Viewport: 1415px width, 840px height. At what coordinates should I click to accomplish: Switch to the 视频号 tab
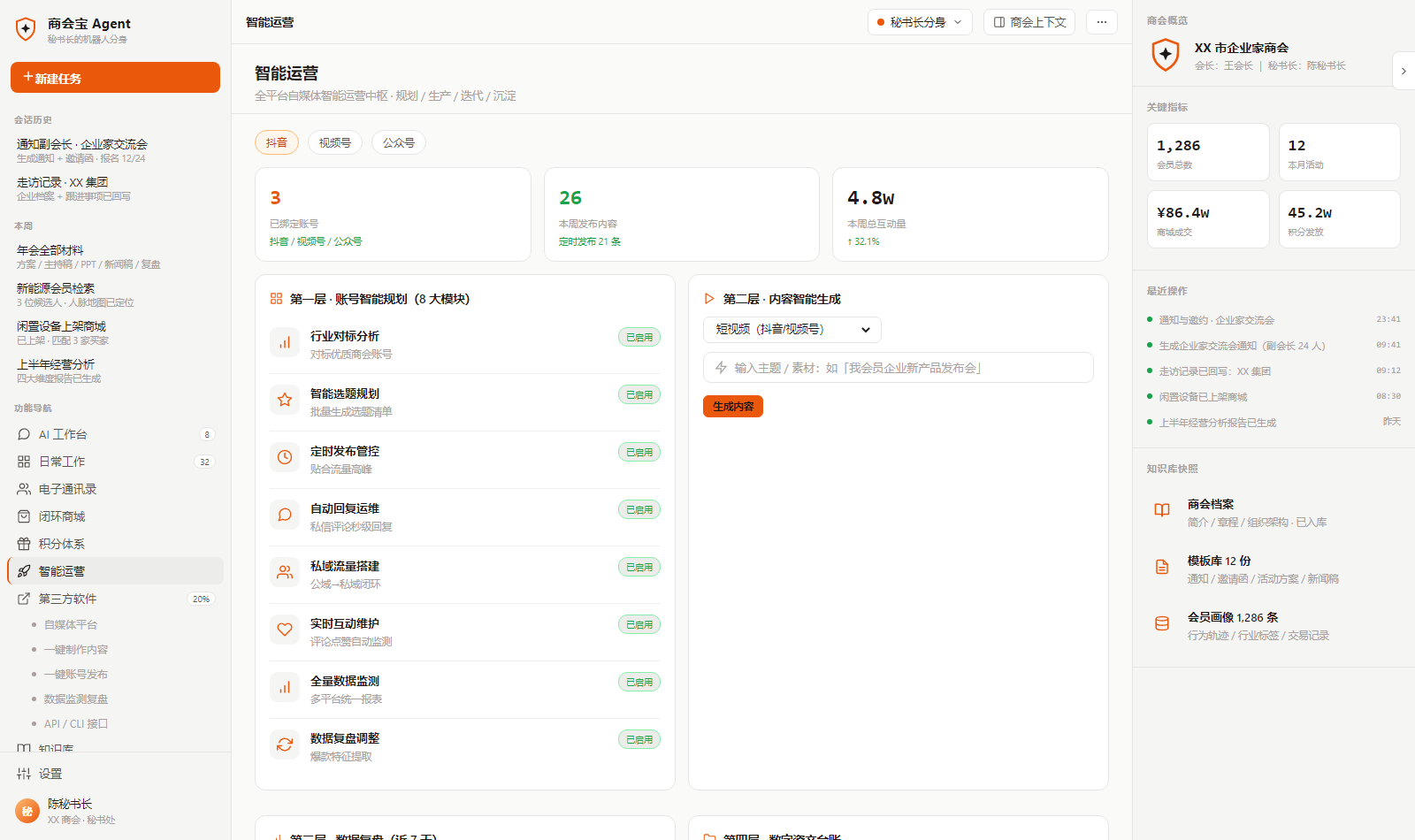click(335, 142)
